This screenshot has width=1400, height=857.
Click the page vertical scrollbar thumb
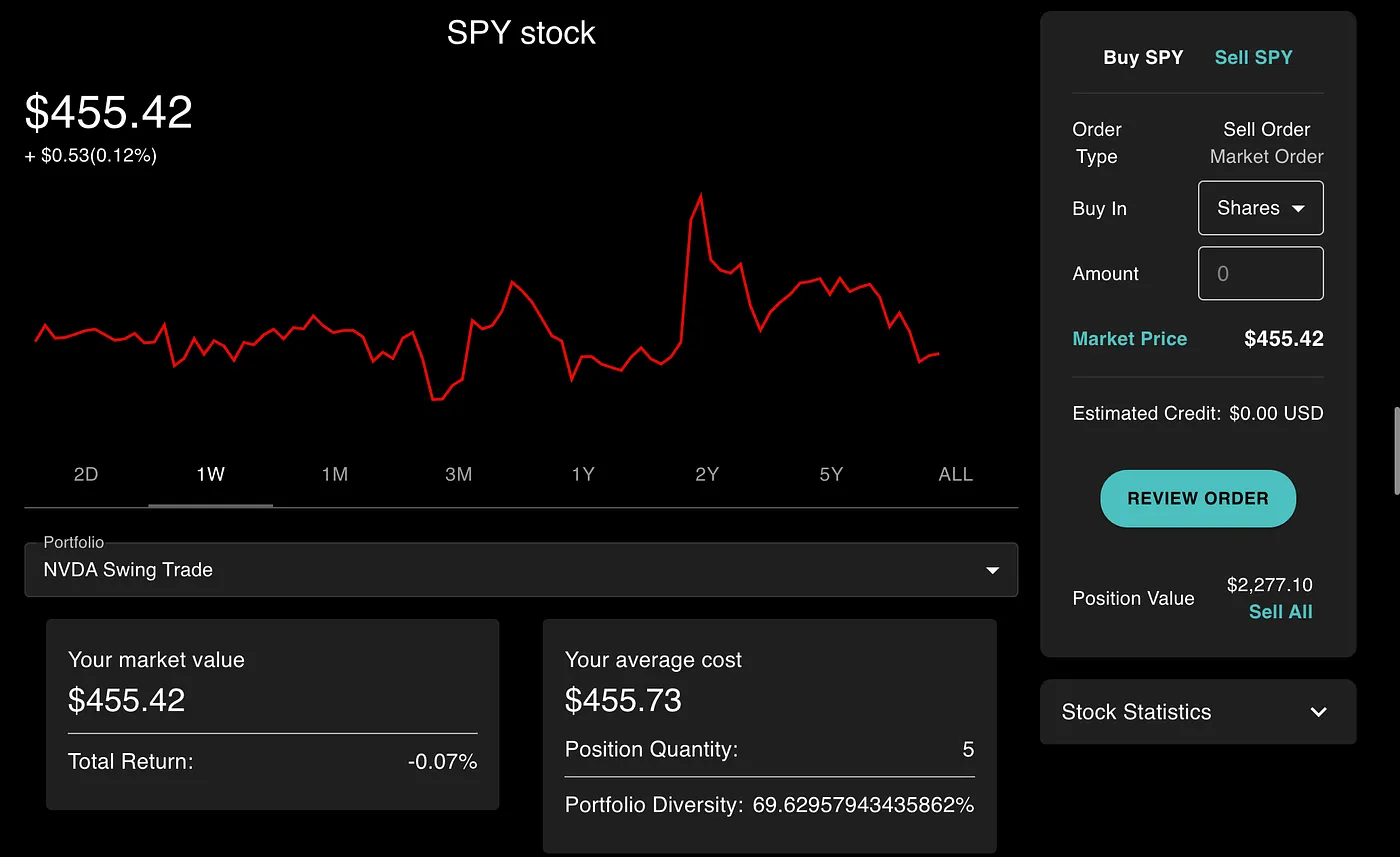point(1396,450)
